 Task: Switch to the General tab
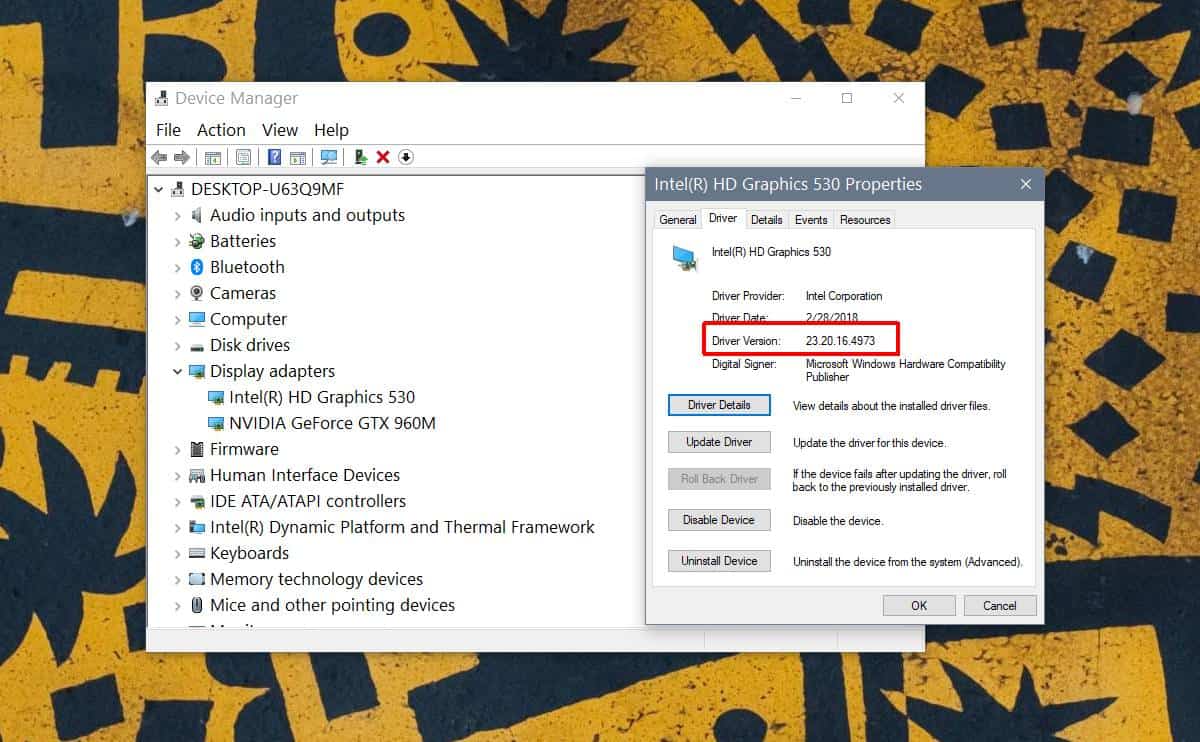pyautogui.click(x=678, y=220)
